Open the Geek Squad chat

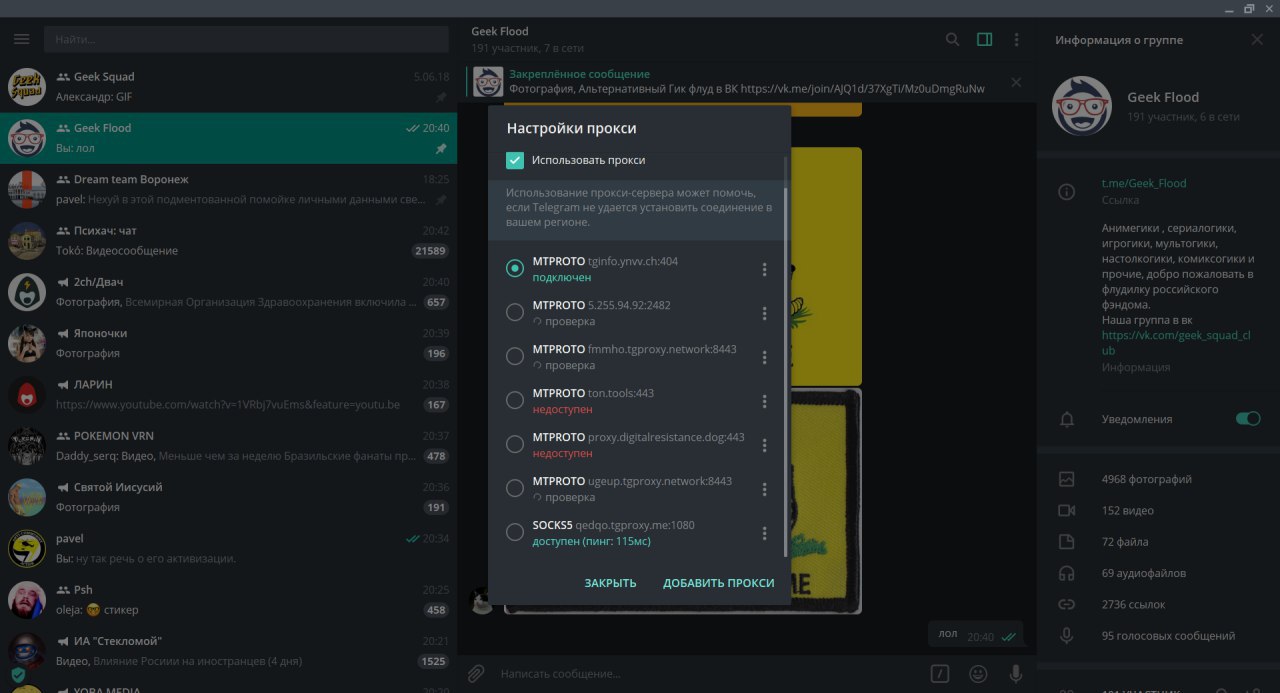pos(228,87)
